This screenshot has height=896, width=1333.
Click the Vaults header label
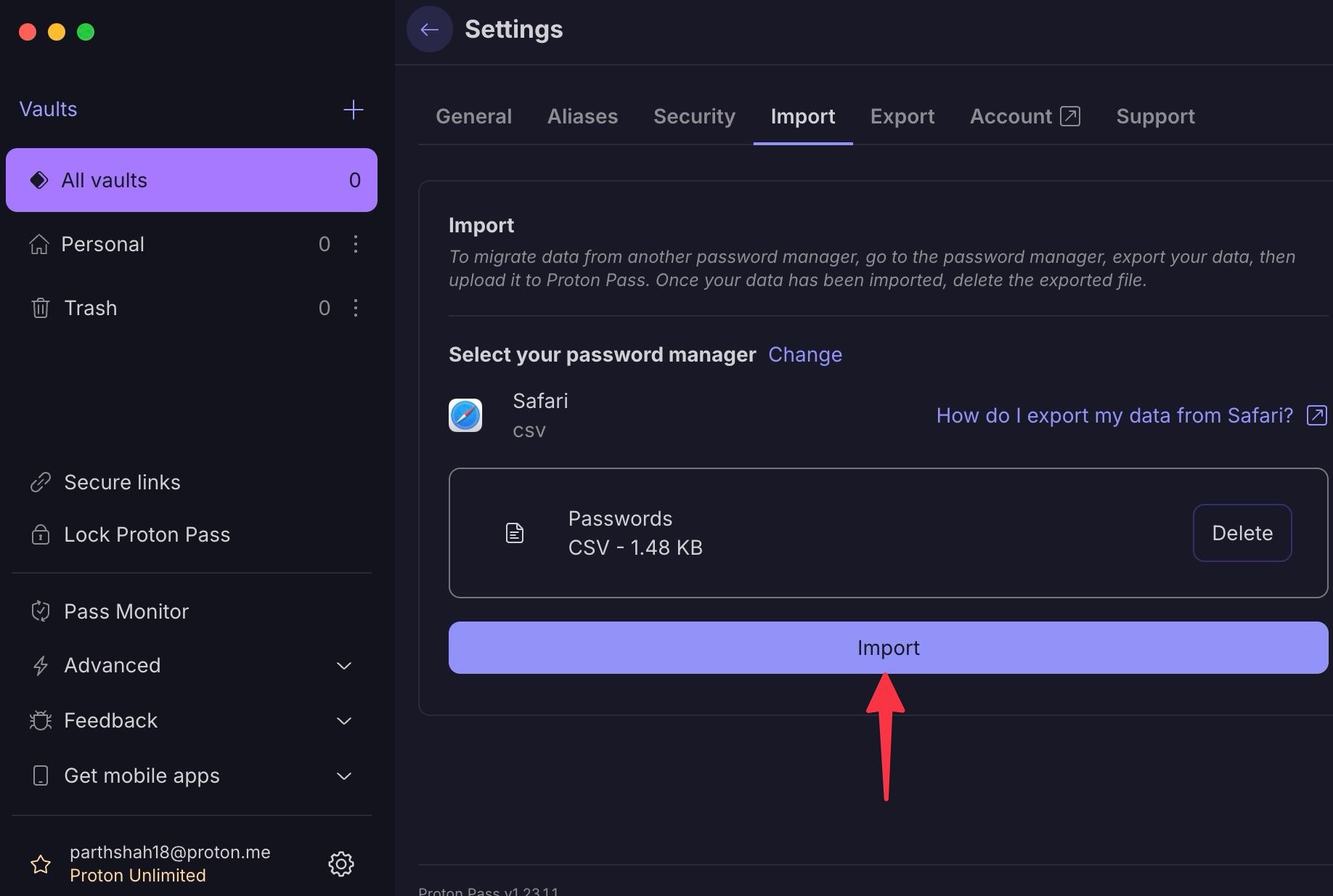[48, 109]
